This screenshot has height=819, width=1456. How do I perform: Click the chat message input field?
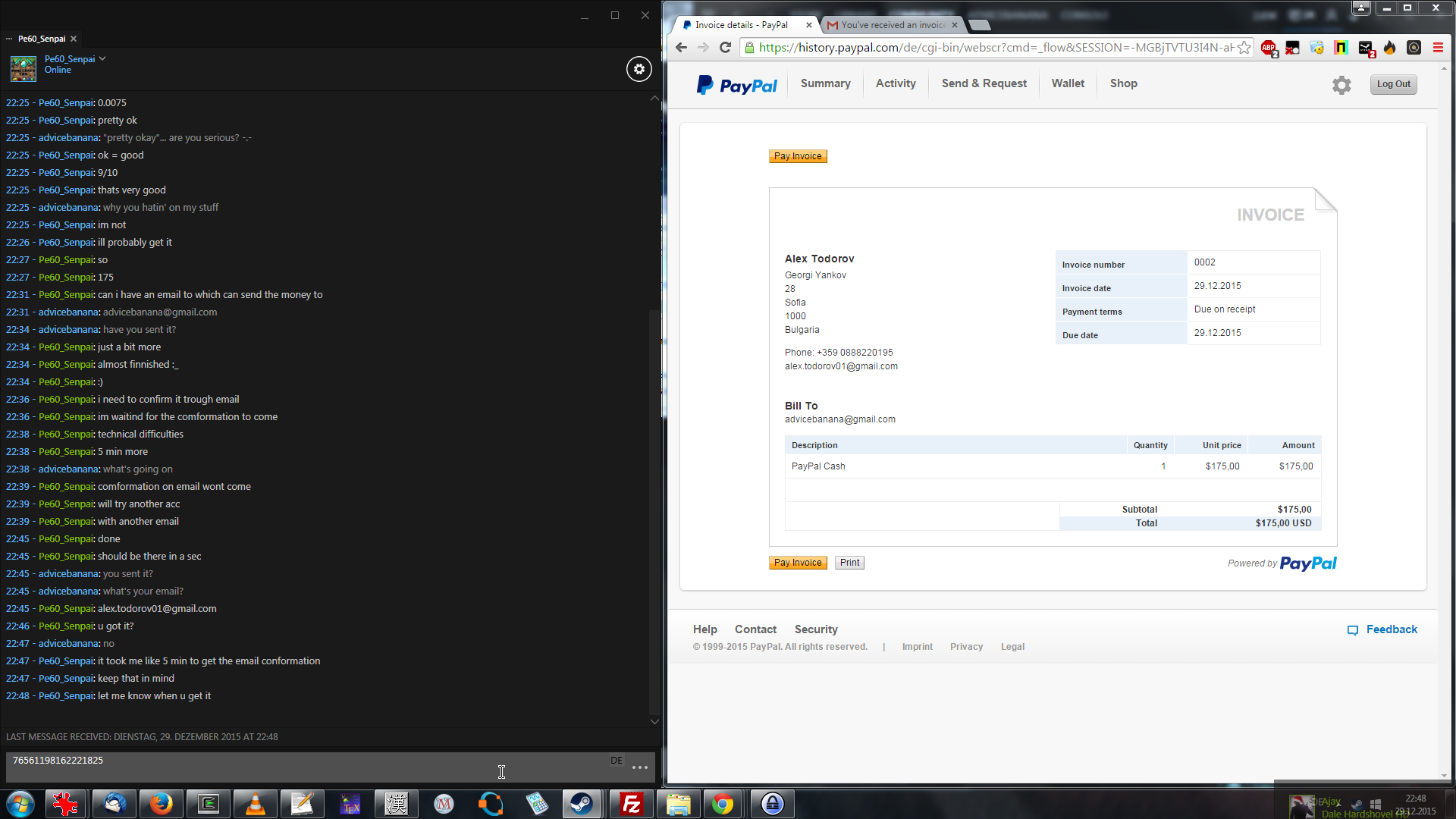point(303,766)
